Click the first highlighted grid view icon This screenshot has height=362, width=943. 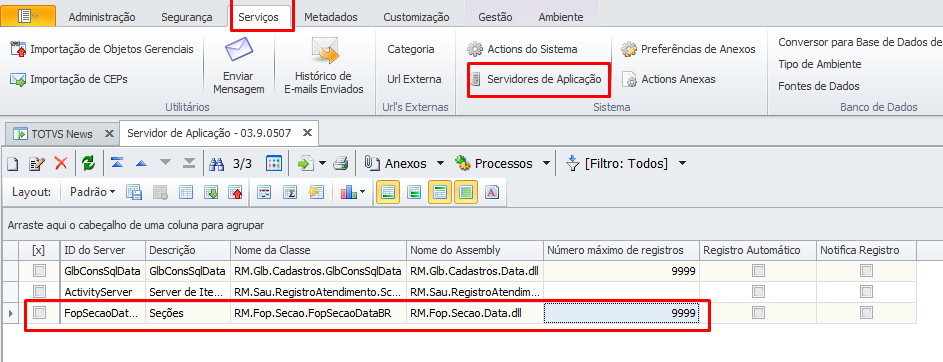(x=388, y=192)
